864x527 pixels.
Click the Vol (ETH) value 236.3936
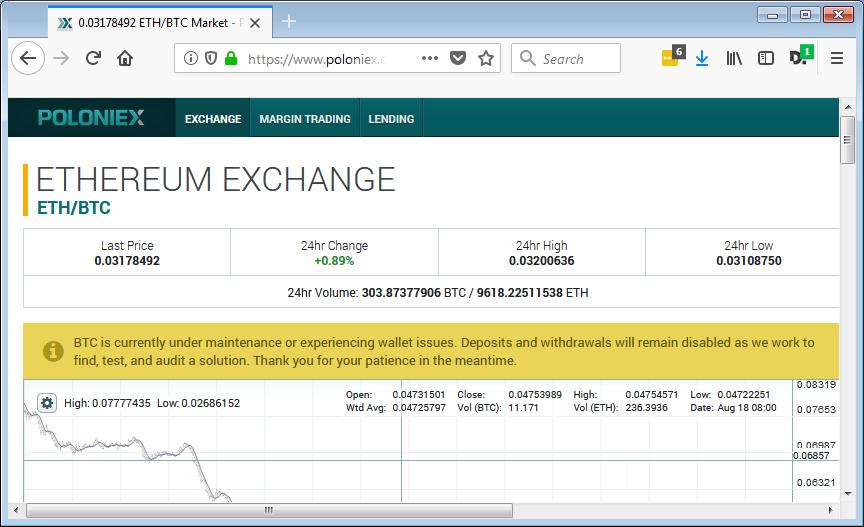pyautogui.click(x=646, y=408)
